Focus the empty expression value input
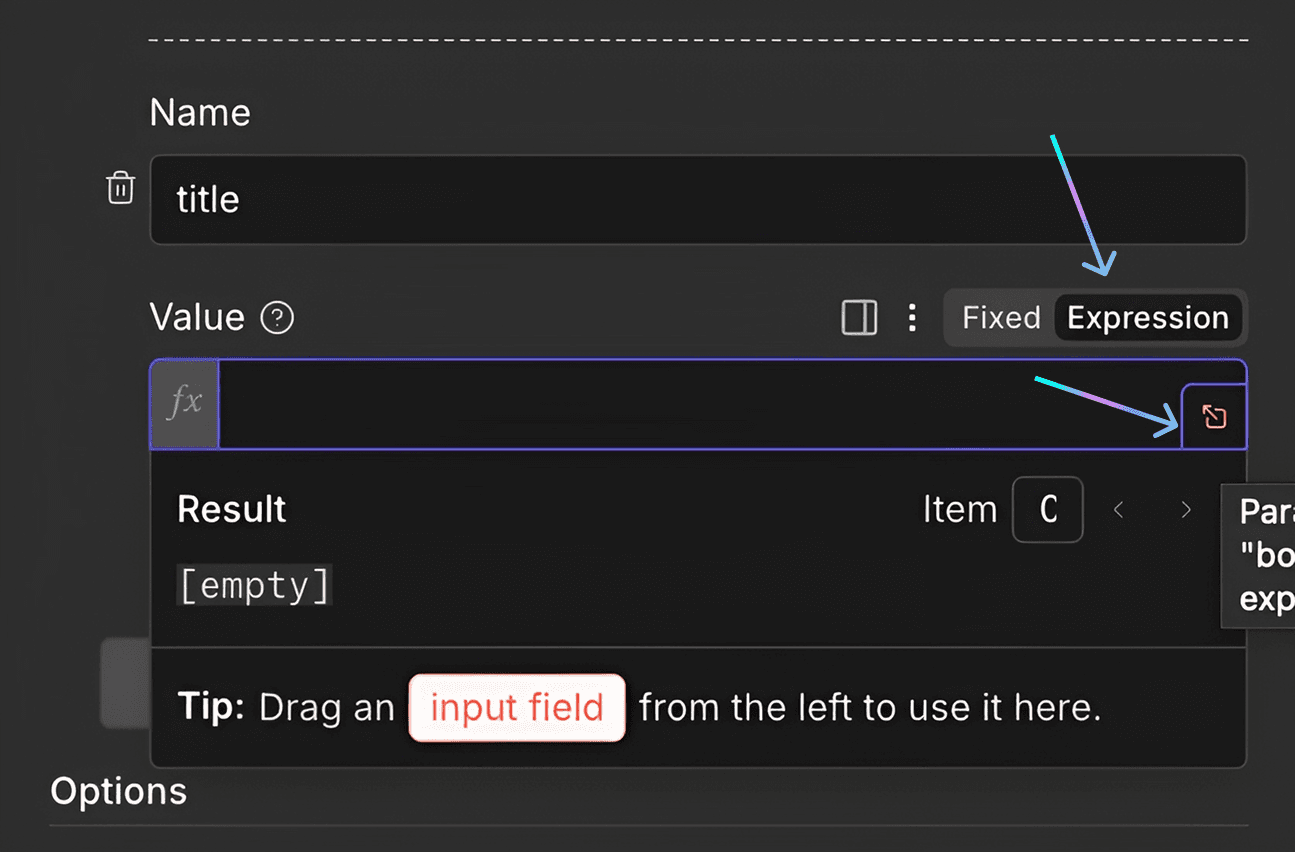Screen dimensions: 1295x852 click(x=697, y=404)
